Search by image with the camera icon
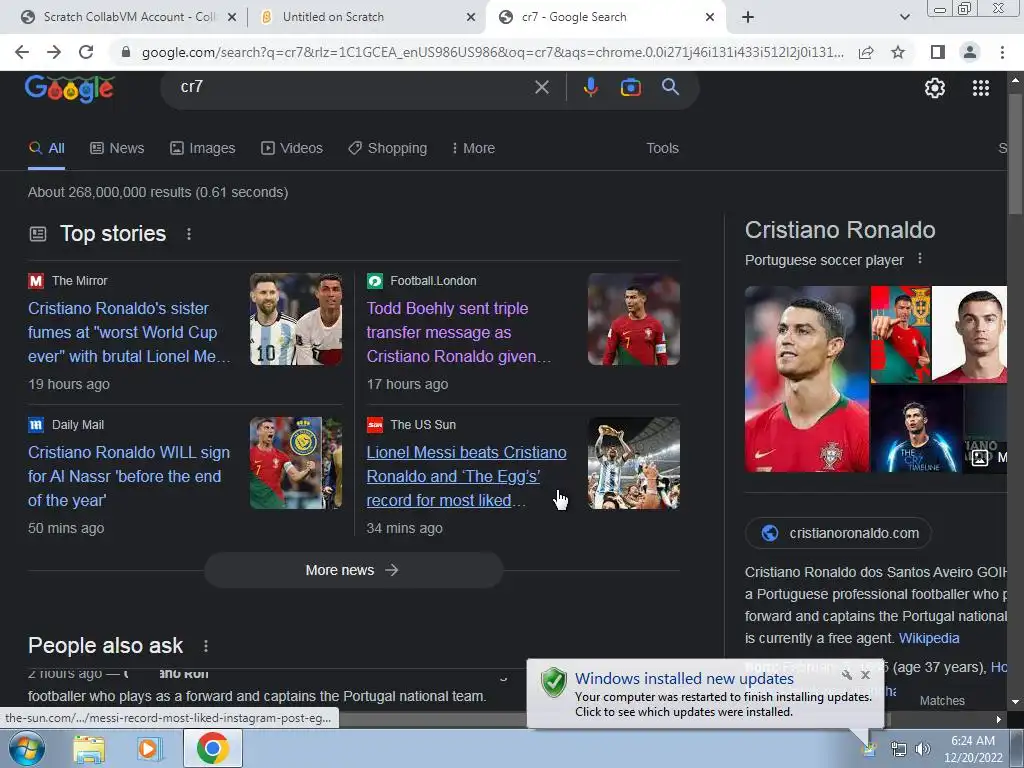Screen dimensions: 1024x768 630,87
